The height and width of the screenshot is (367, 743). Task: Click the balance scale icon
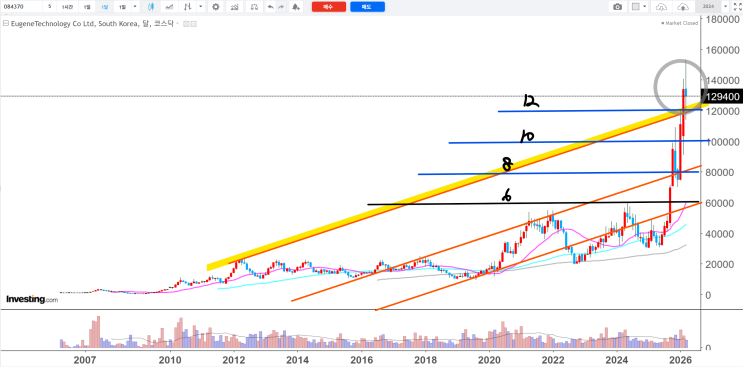(254, 7)
